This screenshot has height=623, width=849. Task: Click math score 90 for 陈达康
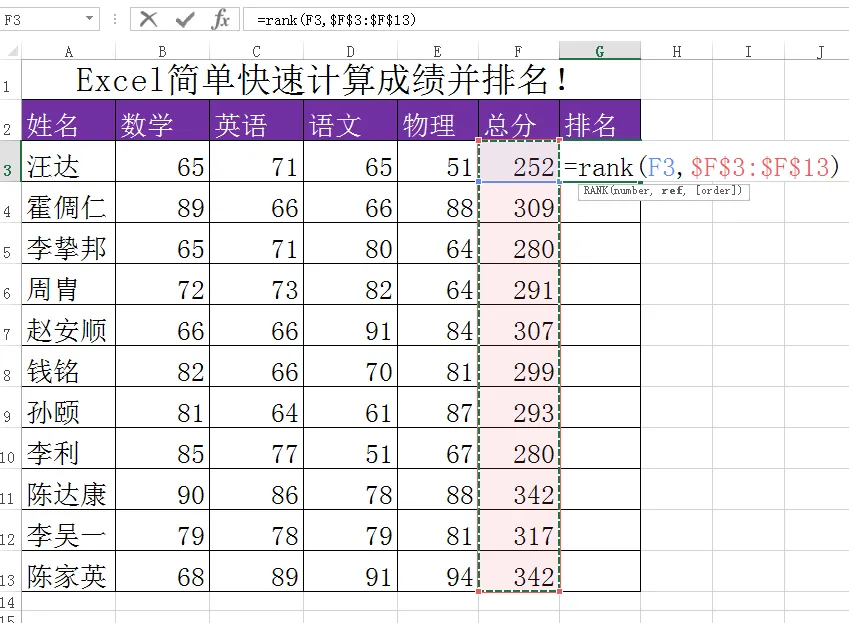162,489
